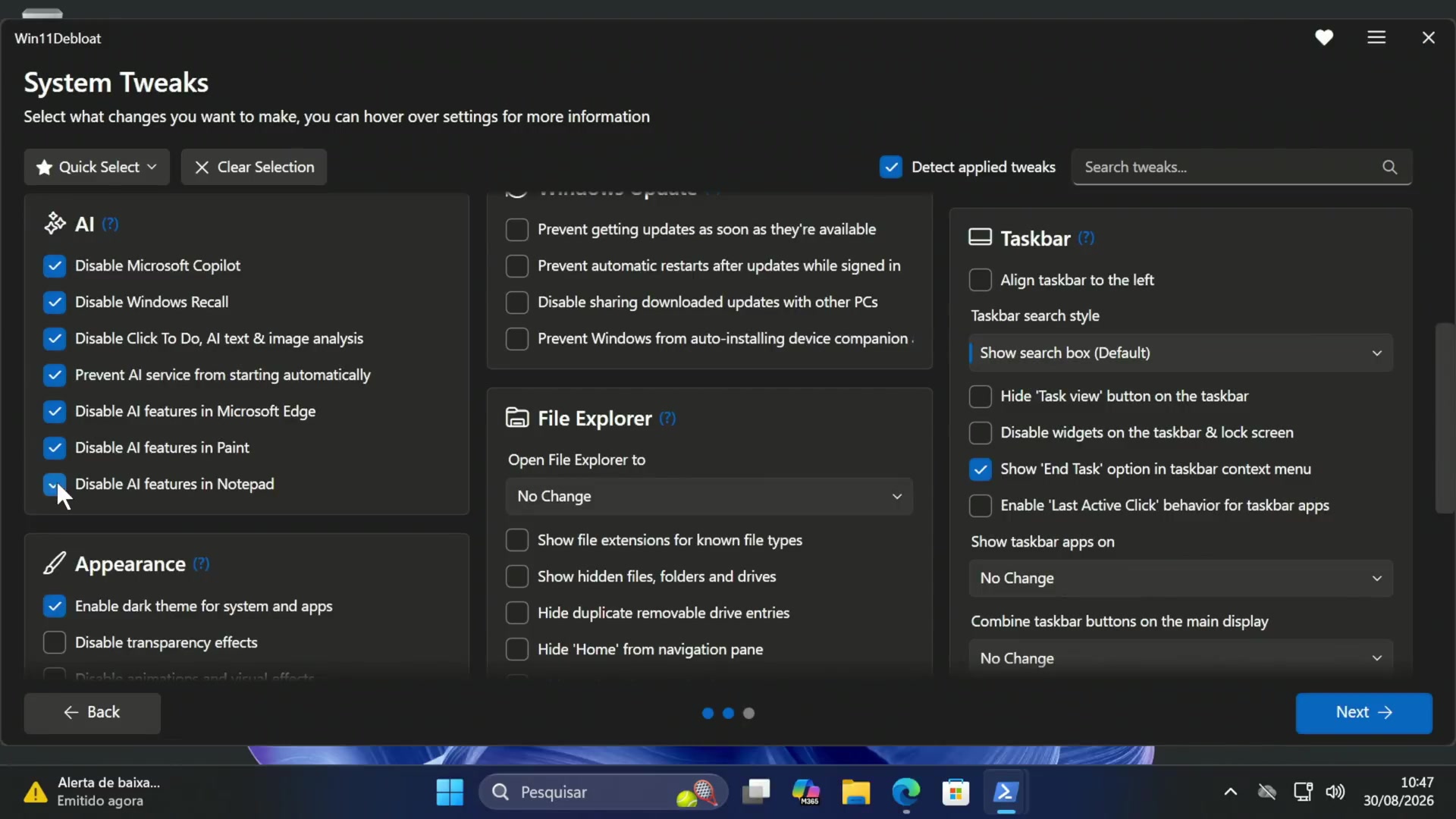Image resolution: width=1456 pixels, height=819 pixels.
Task: Toggle Prevent AI service from starting automatically
Action: point(55,375)
